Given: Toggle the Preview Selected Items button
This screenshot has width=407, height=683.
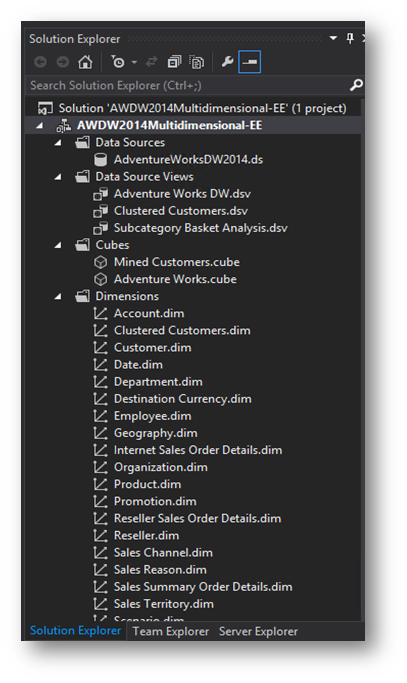Looking at the screenshot, I should click(x=250, y=62).
